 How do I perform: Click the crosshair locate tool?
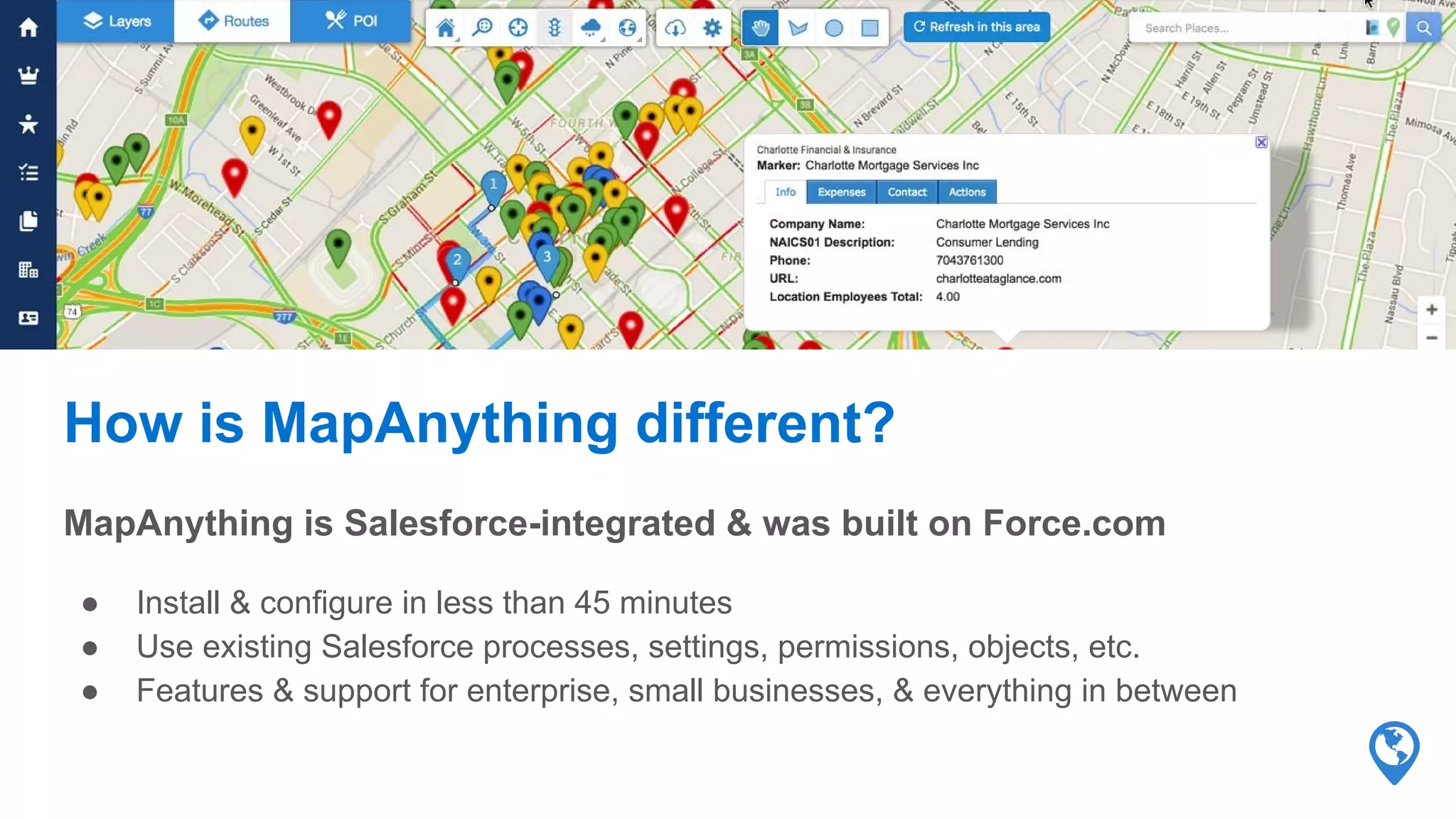[x=518, y=28]
